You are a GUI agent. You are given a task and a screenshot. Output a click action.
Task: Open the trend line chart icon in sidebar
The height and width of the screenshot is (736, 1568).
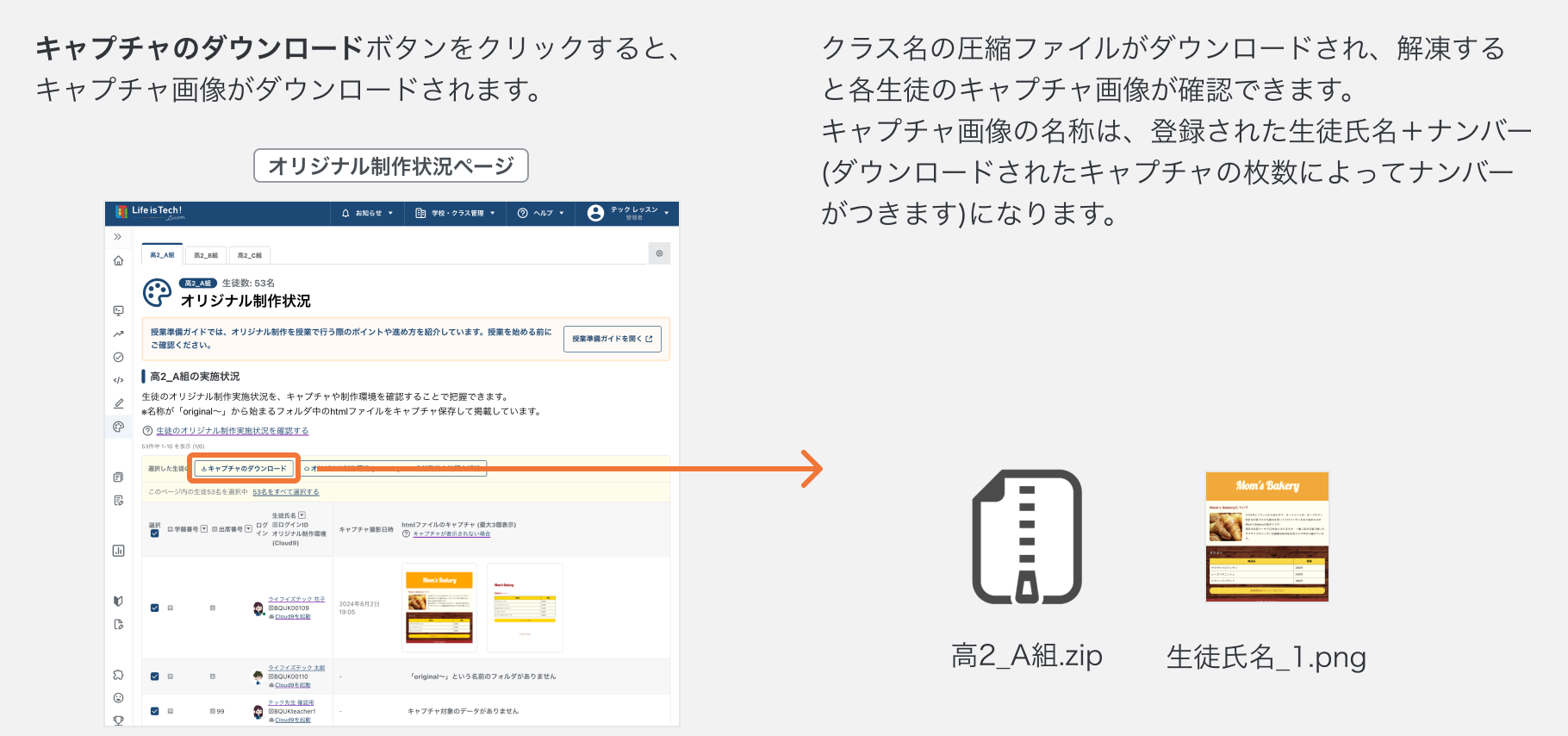point(118,334)
